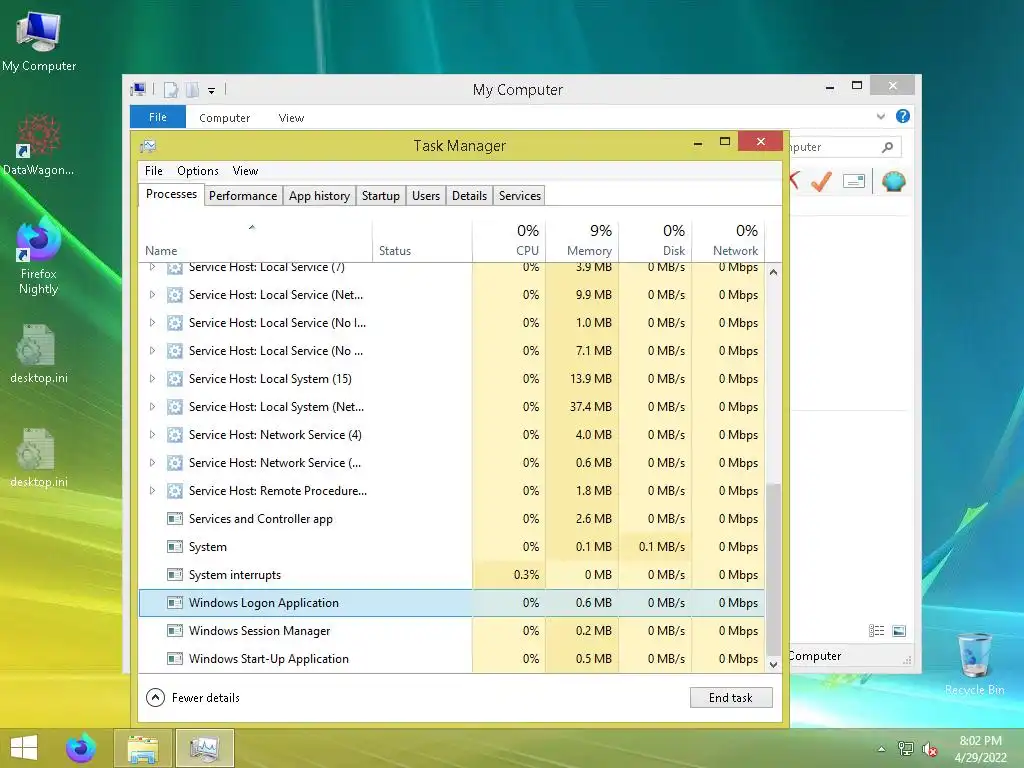
Task: Open Task Manager File menu
Action: pyautogui.click(x=153, y=170)
